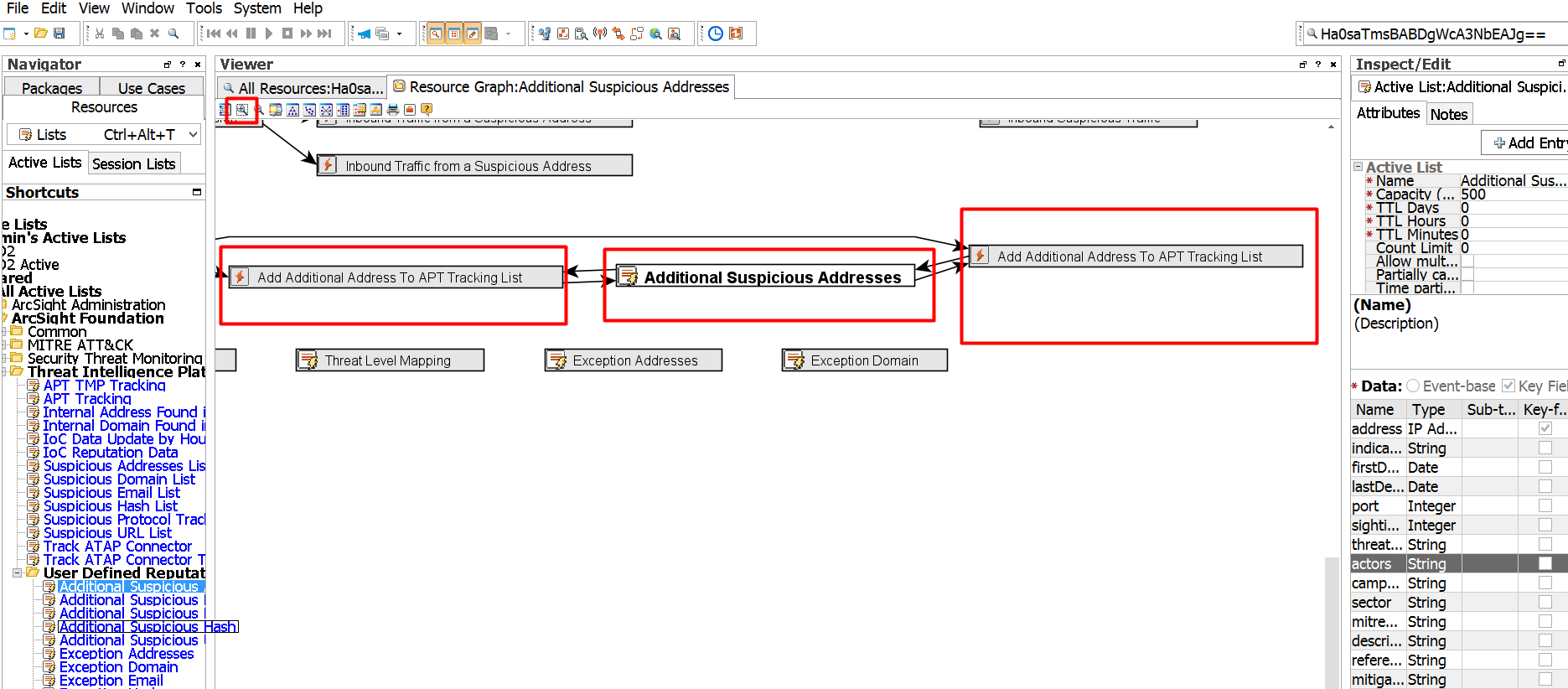Switch to the Notes tab

pyautogui.click(x=1449, y=114)
